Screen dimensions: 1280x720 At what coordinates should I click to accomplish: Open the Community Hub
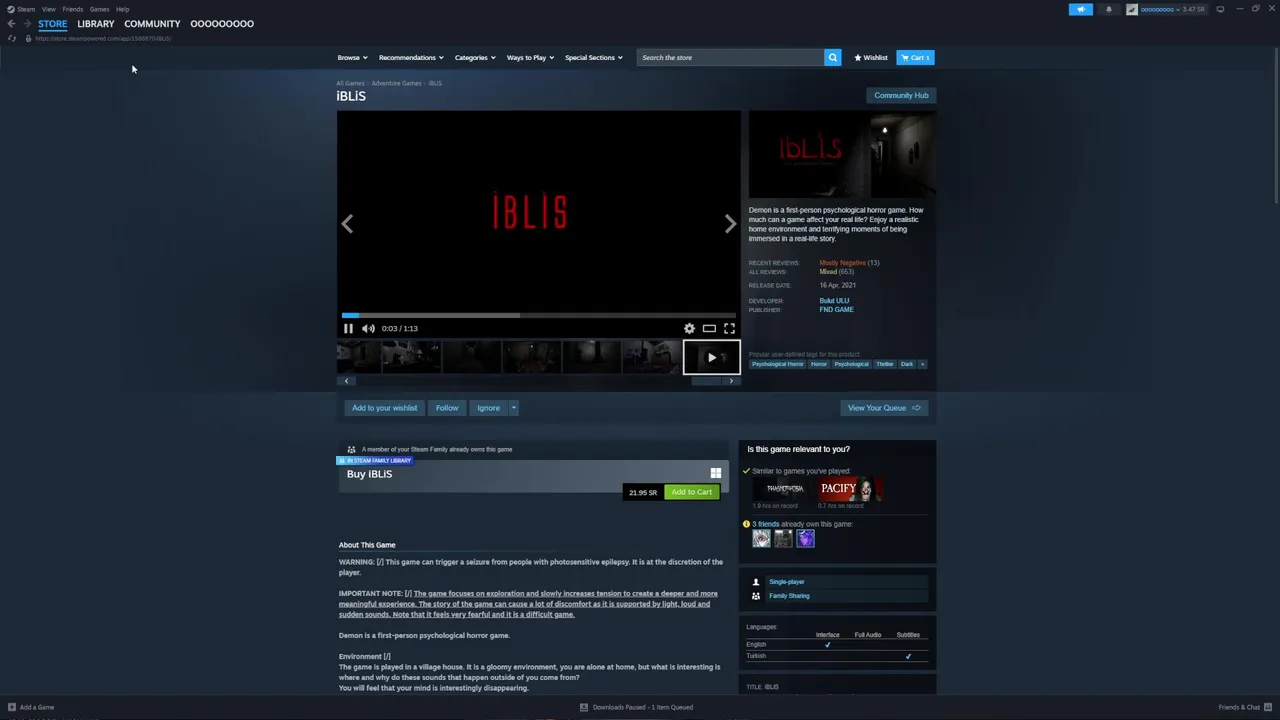pos(901,95)
